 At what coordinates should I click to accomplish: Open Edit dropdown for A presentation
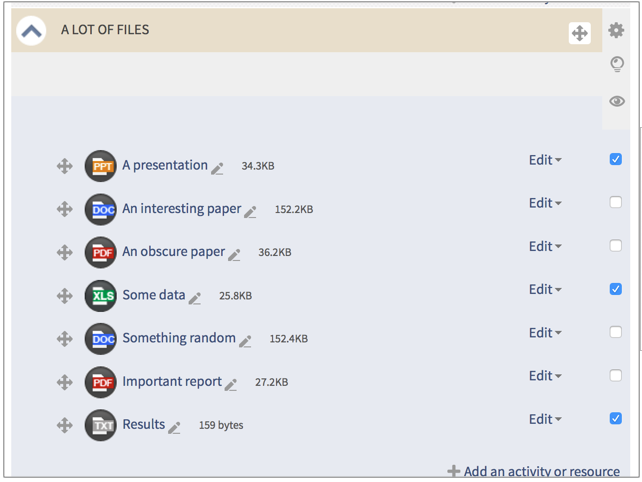tap(545, 160)
